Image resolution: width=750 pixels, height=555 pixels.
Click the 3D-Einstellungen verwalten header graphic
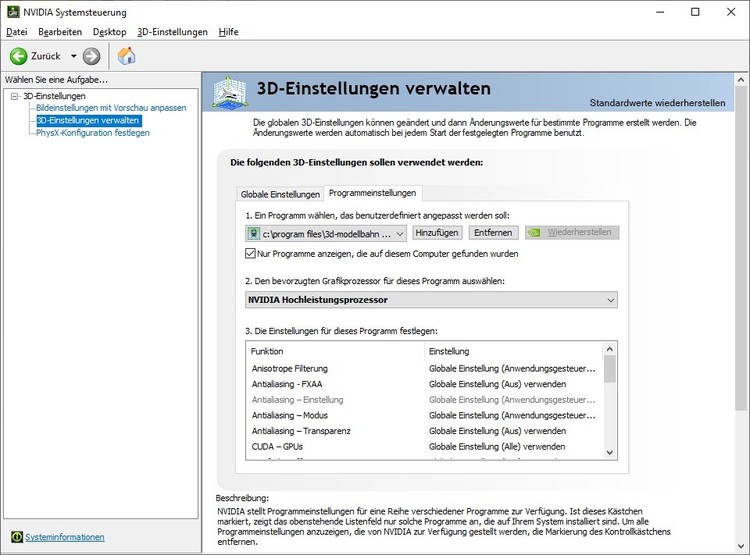(230, 92)
